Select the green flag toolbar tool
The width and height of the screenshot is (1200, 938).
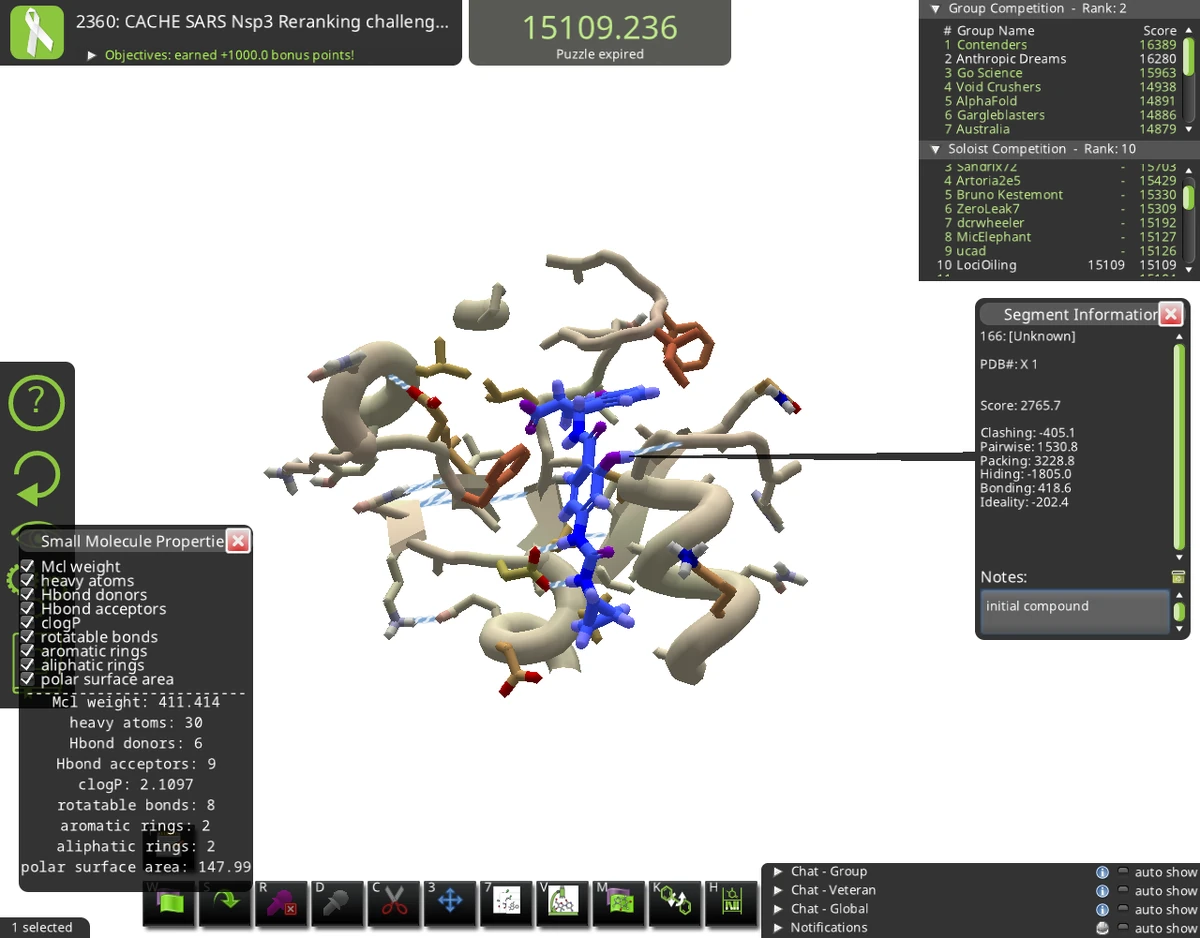click(x=169, y=901)
